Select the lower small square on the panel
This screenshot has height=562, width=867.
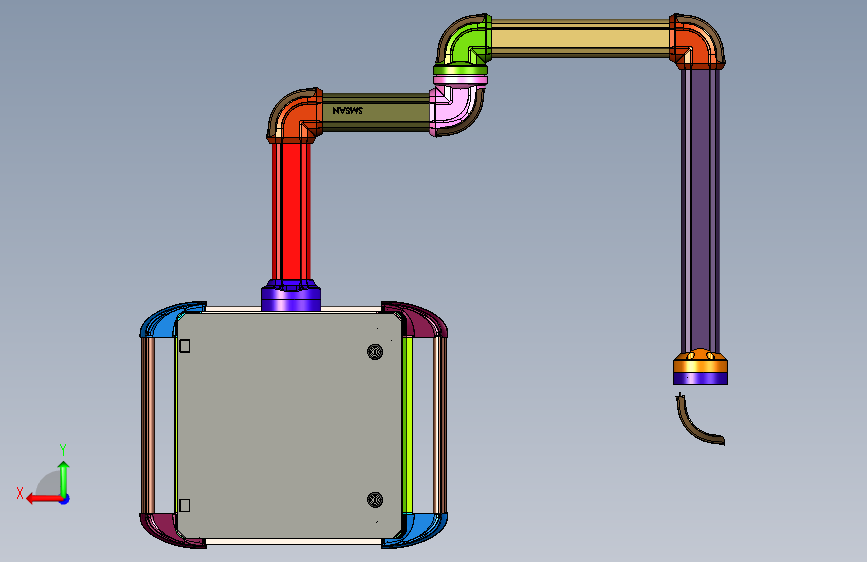point(185,505)
